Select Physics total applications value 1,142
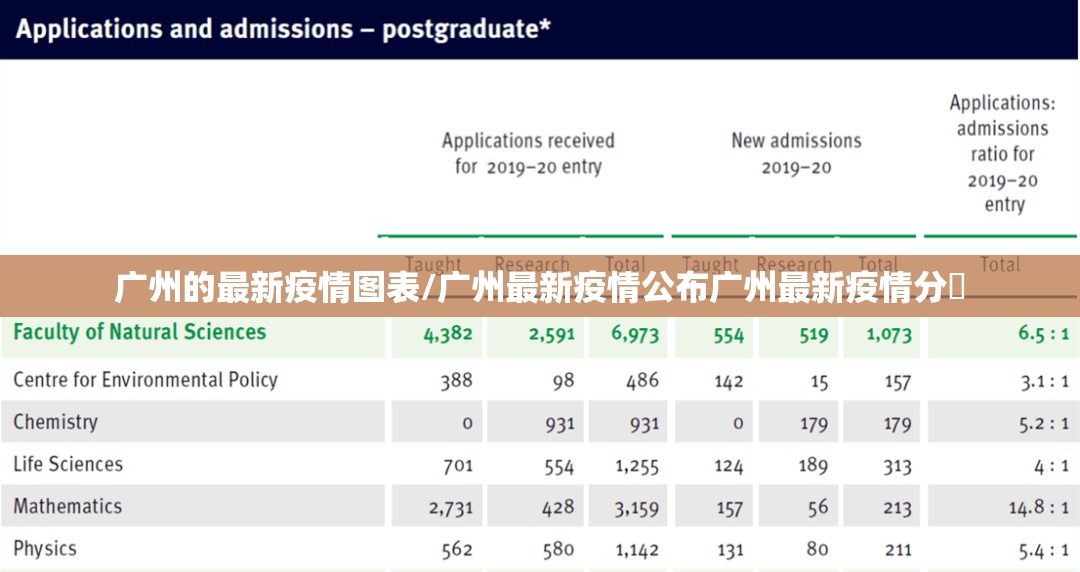Screen dimensions: 1080x572 (x=637, y=550)
